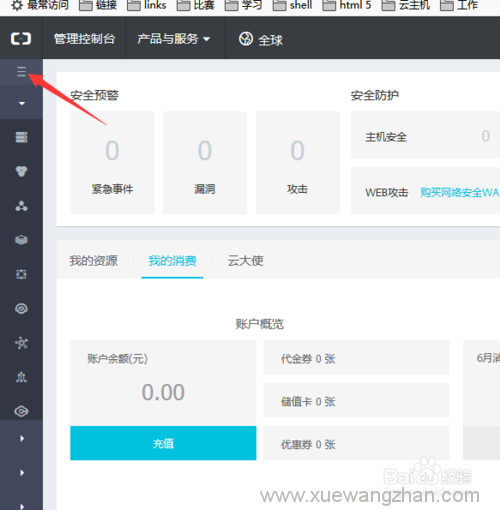Viewport: 500px width, 510px height.
Task: Select the 全球 region label
Action: pos(270,40)
